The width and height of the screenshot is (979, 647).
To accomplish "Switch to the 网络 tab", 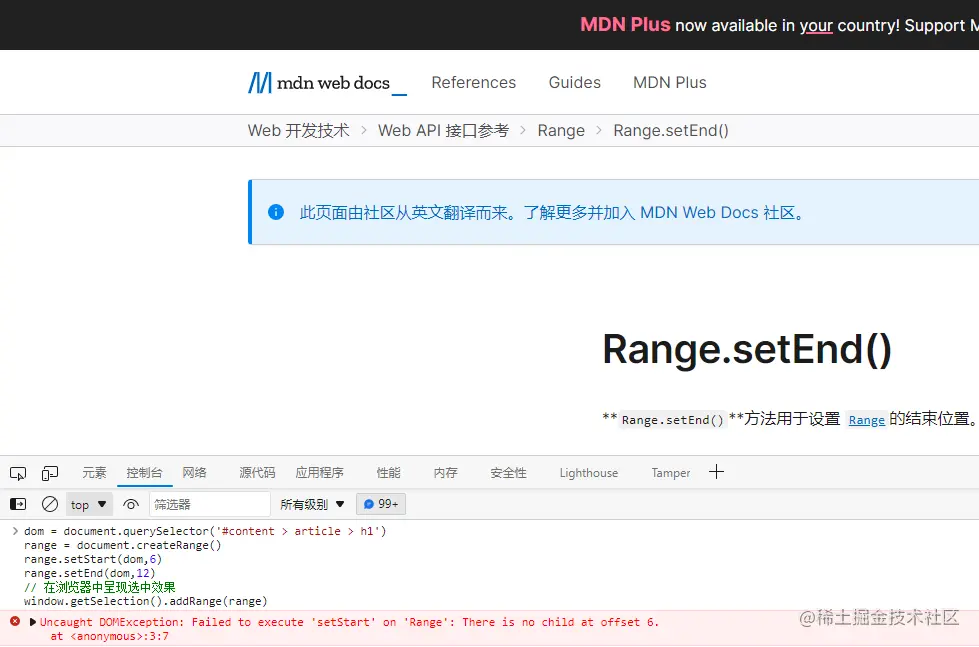I will tap(194, 473).
